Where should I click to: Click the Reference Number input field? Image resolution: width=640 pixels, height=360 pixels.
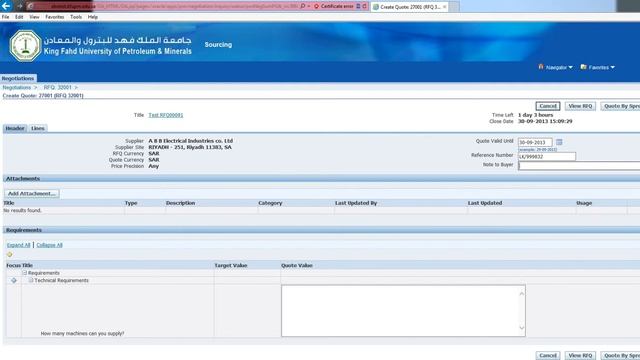[547, 156]
